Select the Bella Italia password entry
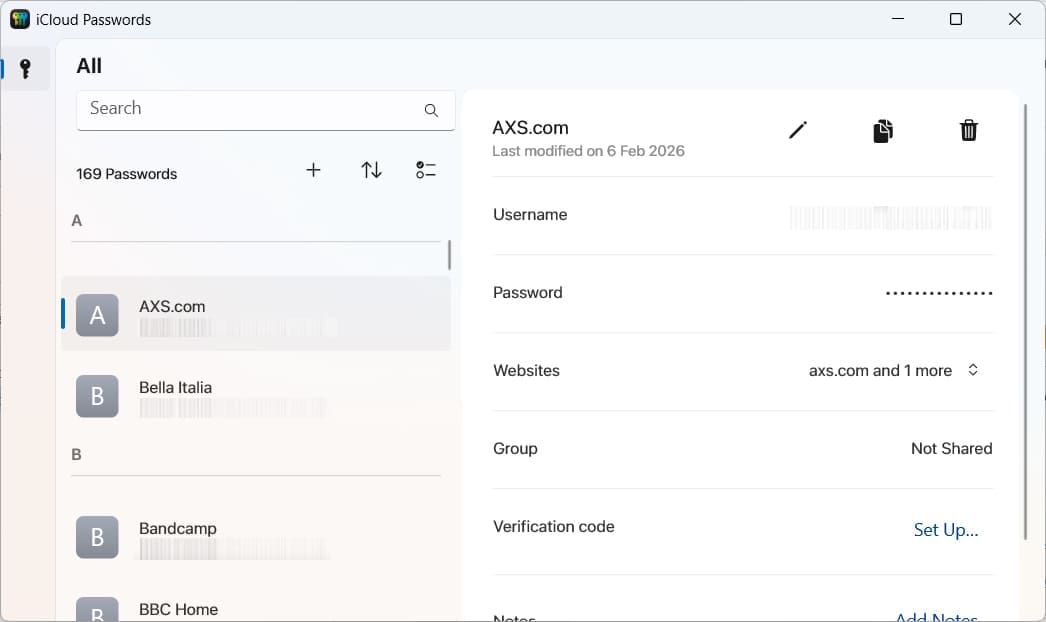 (256, 396)
